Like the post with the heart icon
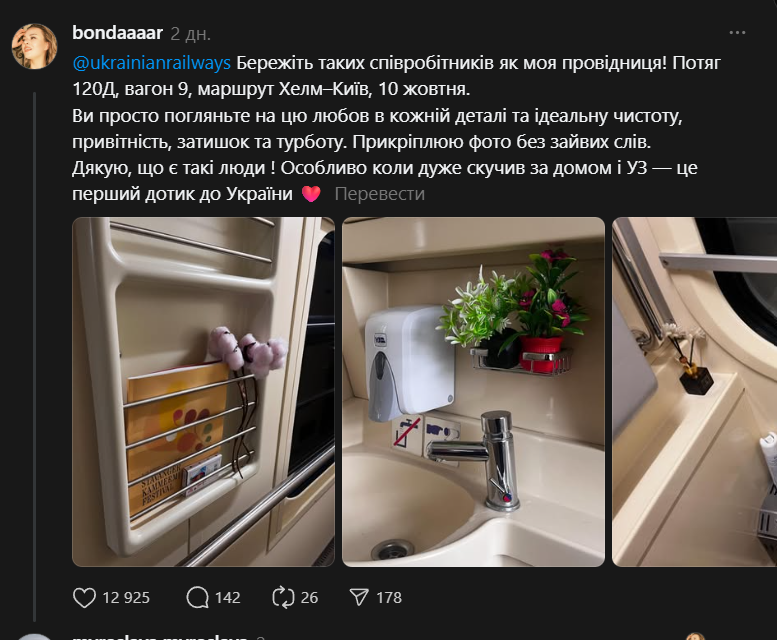Image resolution: width=777 pixels, height=640 pixels. 84,597
